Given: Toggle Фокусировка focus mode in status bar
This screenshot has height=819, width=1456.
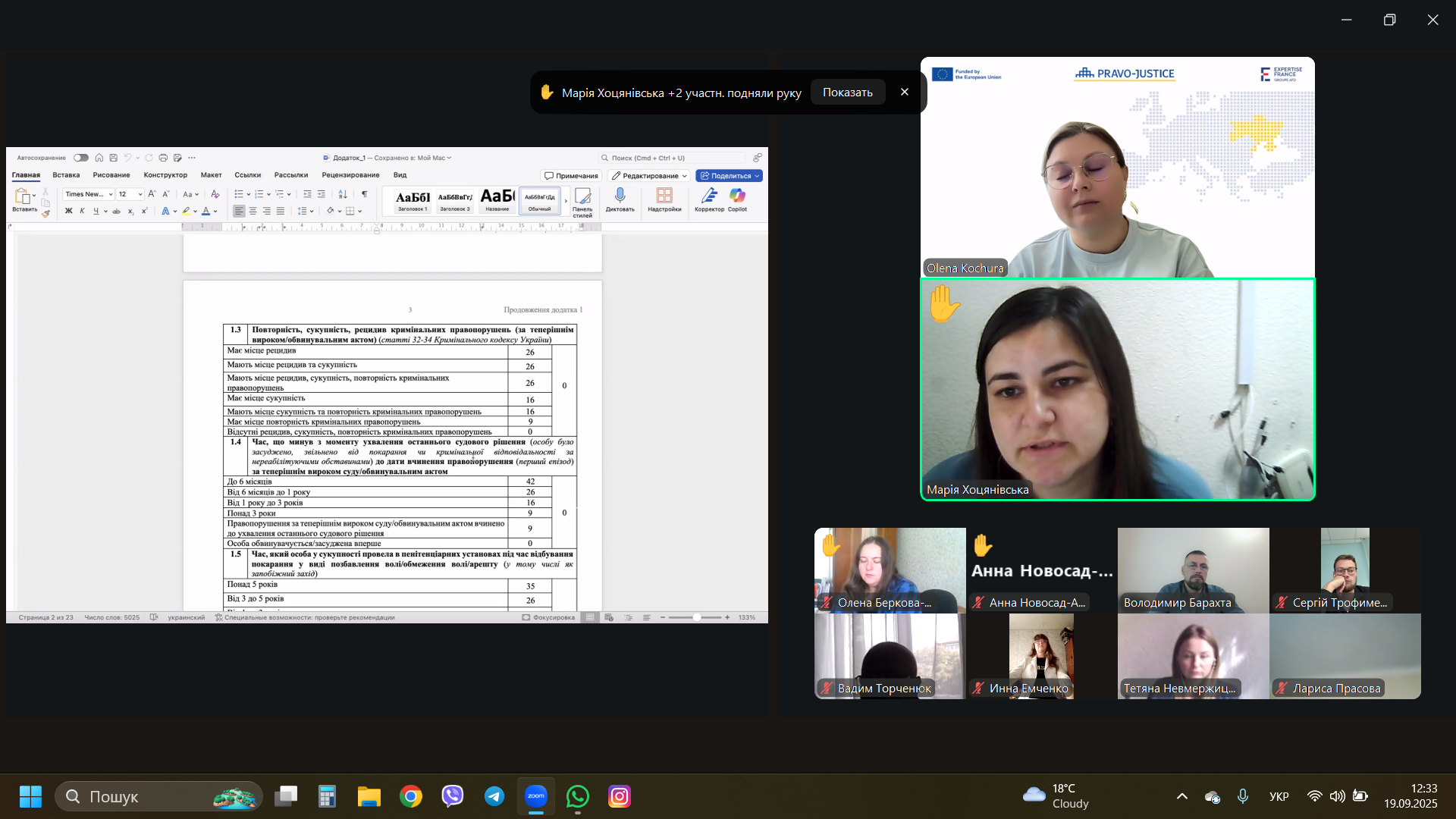Looking at the screenshot, I should click(x=548, y=617).
